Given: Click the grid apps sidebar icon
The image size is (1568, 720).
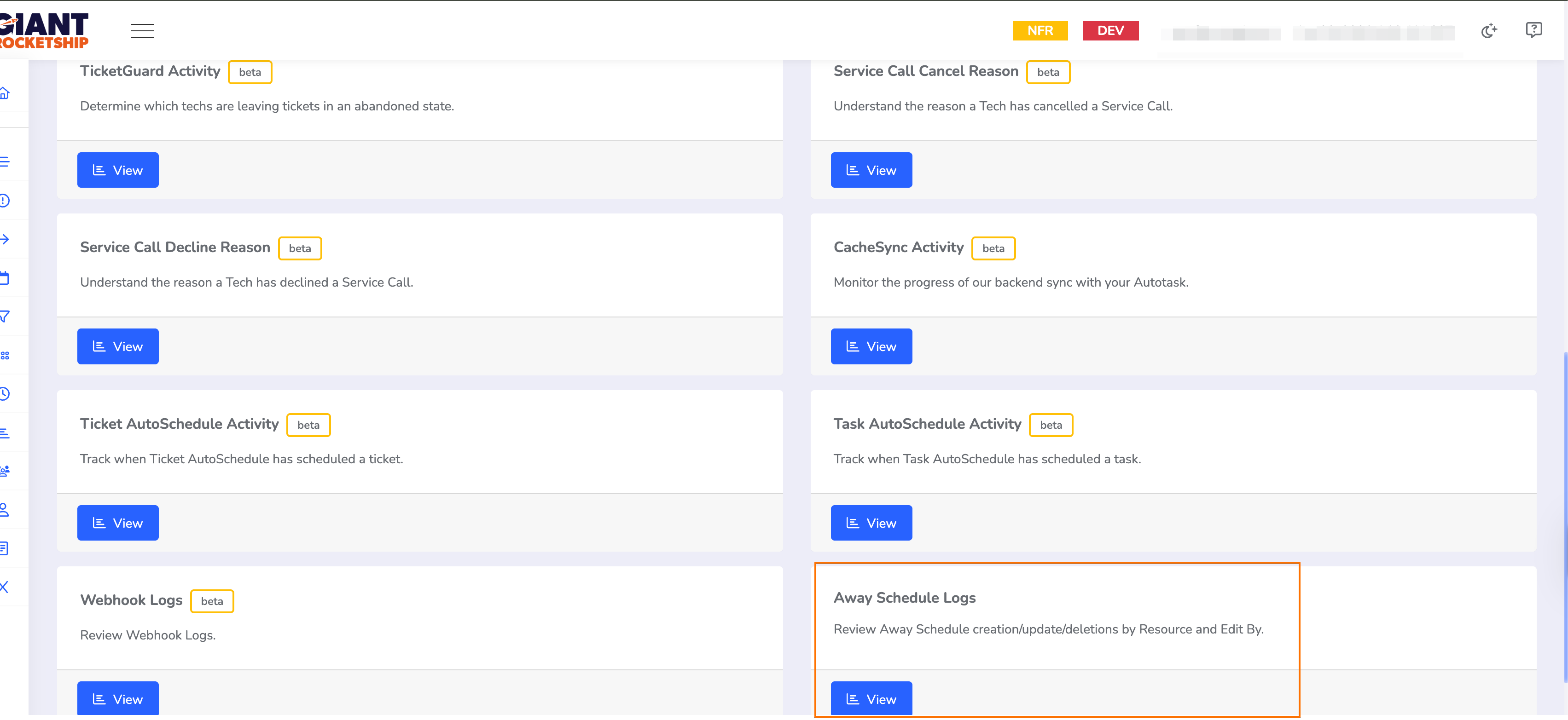Looking at the screenshot, I should (x=5, y=355).
